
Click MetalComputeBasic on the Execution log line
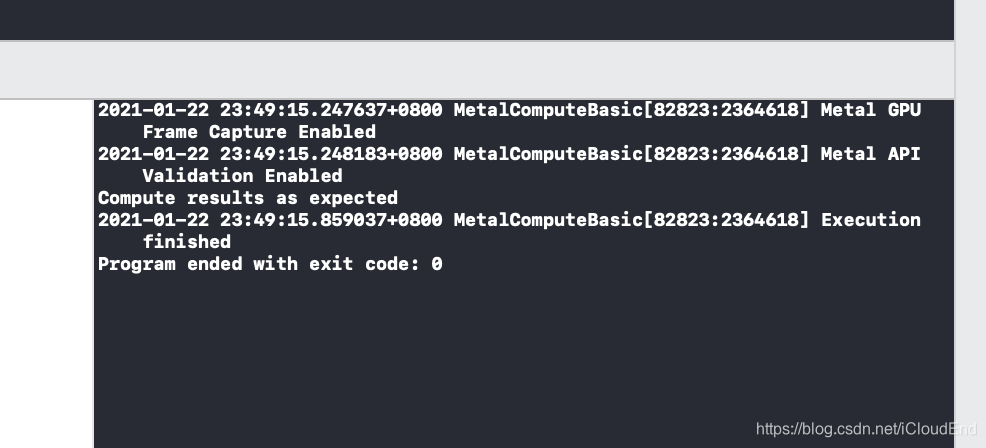pos(548,220)
